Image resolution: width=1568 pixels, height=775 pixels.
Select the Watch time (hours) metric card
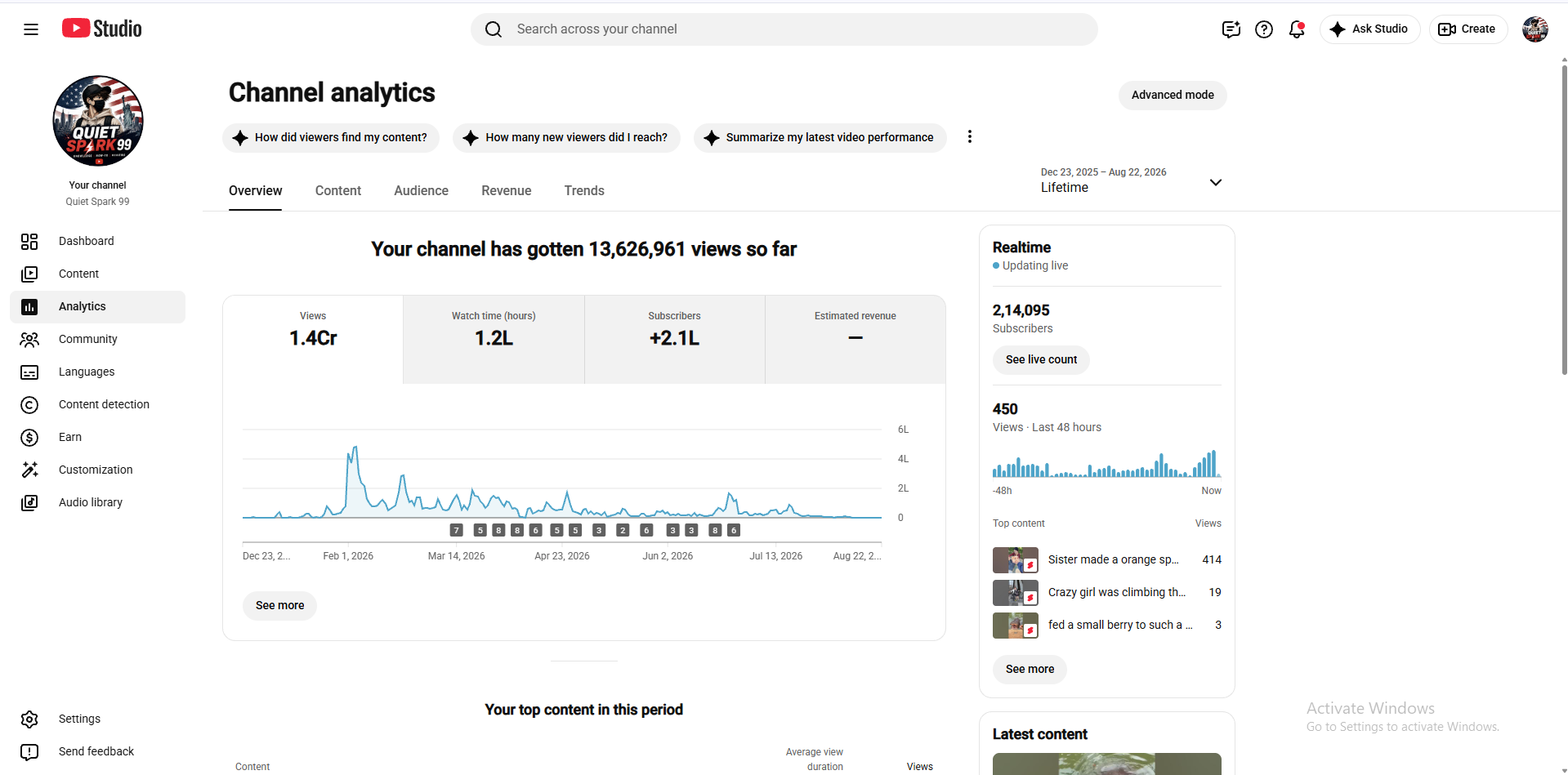pyautogui.click(x=494, y=339)
